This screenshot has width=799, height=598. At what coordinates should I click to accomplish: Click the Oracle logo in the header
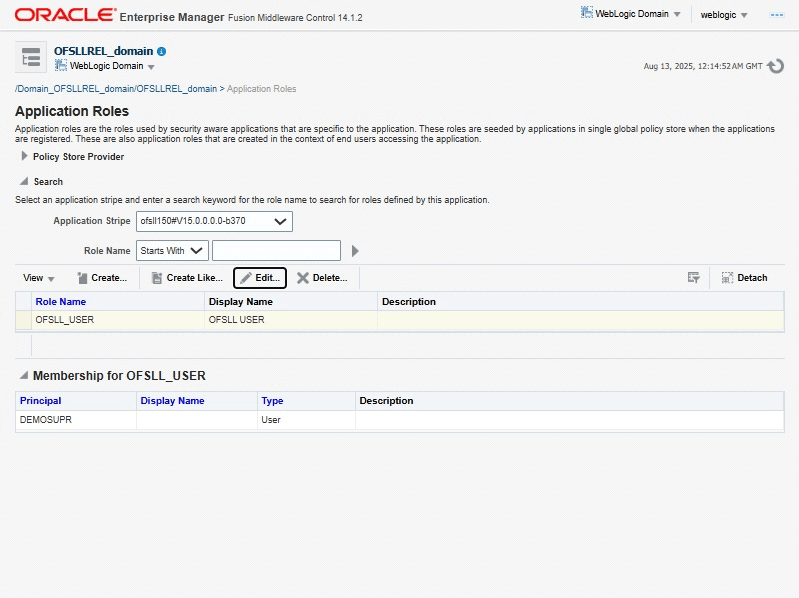(65, 15)
